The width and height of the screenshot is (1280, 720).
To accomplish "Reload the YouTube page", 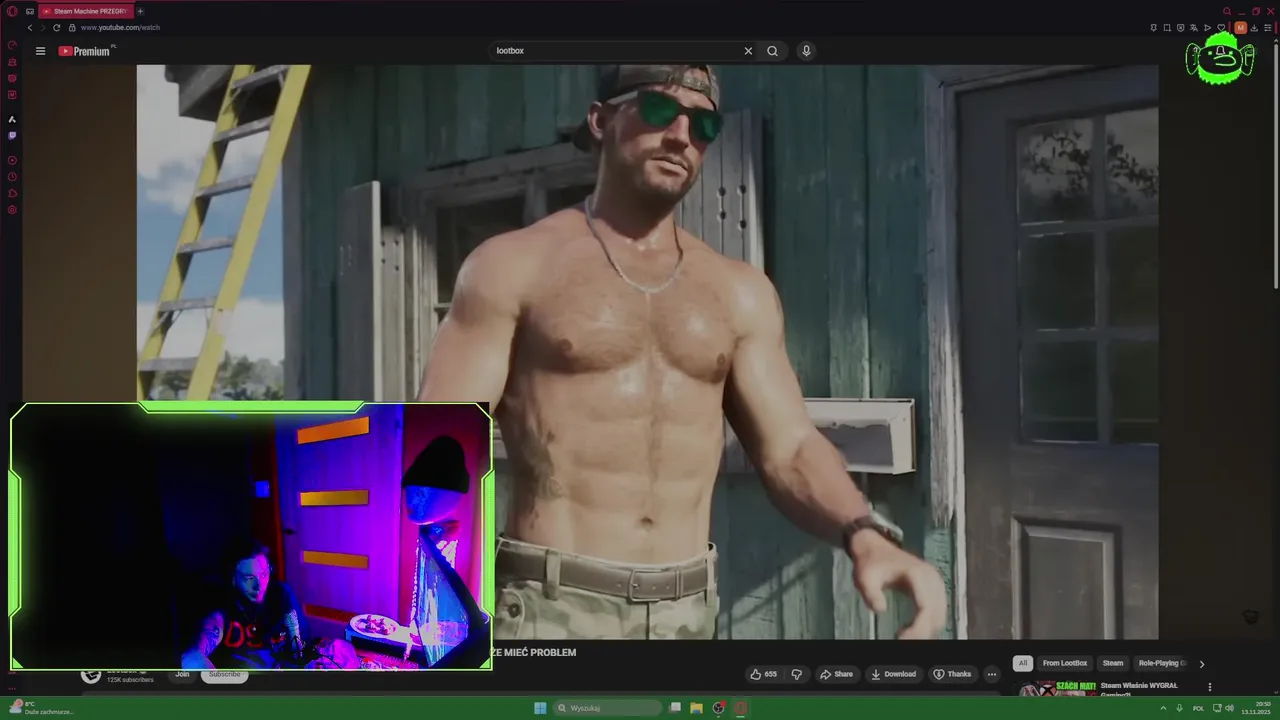I will 56,27.
